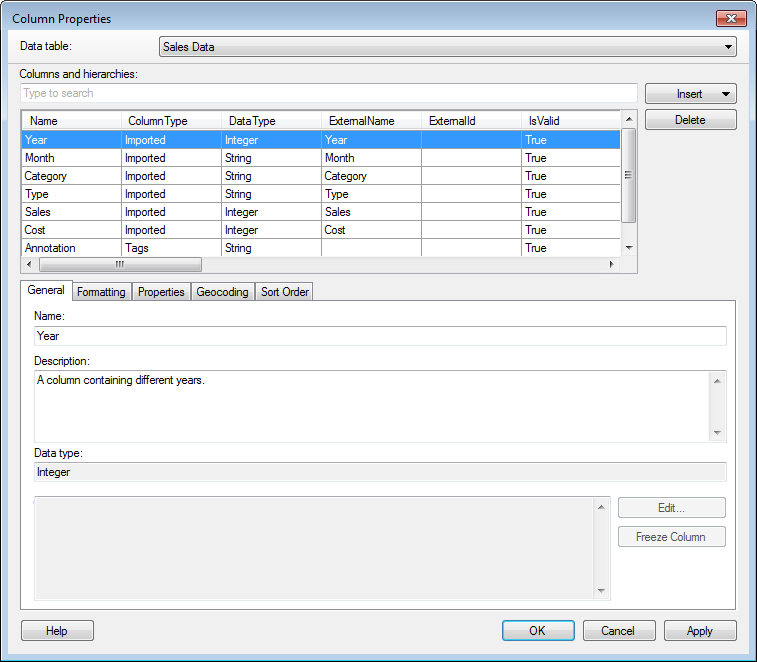The height and width of the screenshot is (662, 757).
Task: Switch to the Formatting tab
Action: pyautogui.click(x=101, y=292)
